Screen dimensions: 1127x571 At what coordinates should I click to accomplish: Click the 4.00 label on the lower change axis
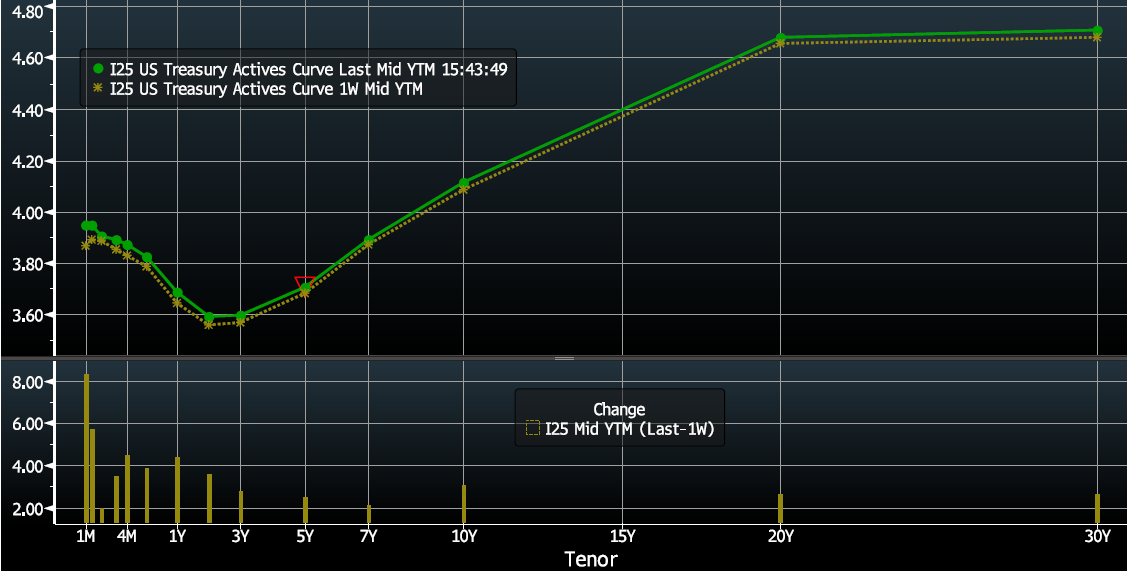coord(28,466)
